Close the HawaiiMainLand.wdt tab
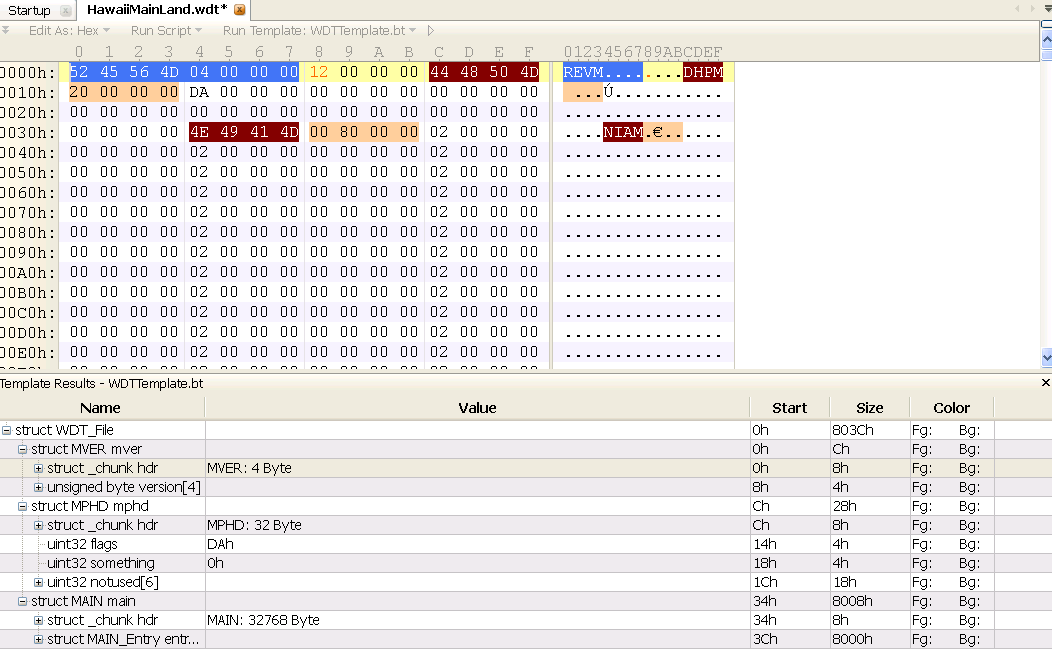This screenshot has height=663, width=1052. click(x=240, y=10)
